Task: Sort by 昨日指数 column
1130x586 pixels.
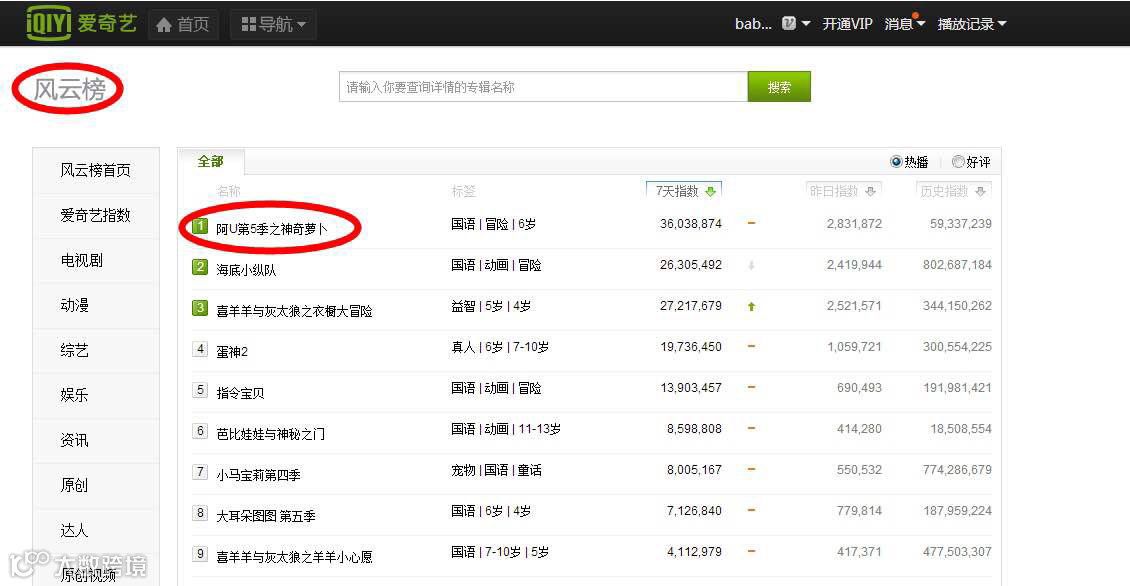Action: (843, 191)
